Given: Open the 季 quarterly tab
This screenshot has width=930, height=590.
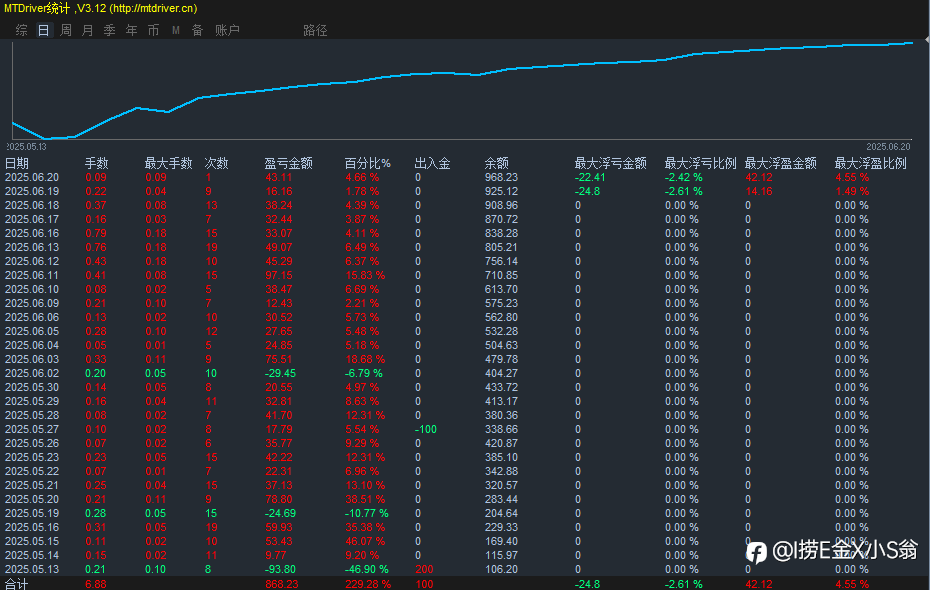Looking at the screenshot, I should pos(109,30).
